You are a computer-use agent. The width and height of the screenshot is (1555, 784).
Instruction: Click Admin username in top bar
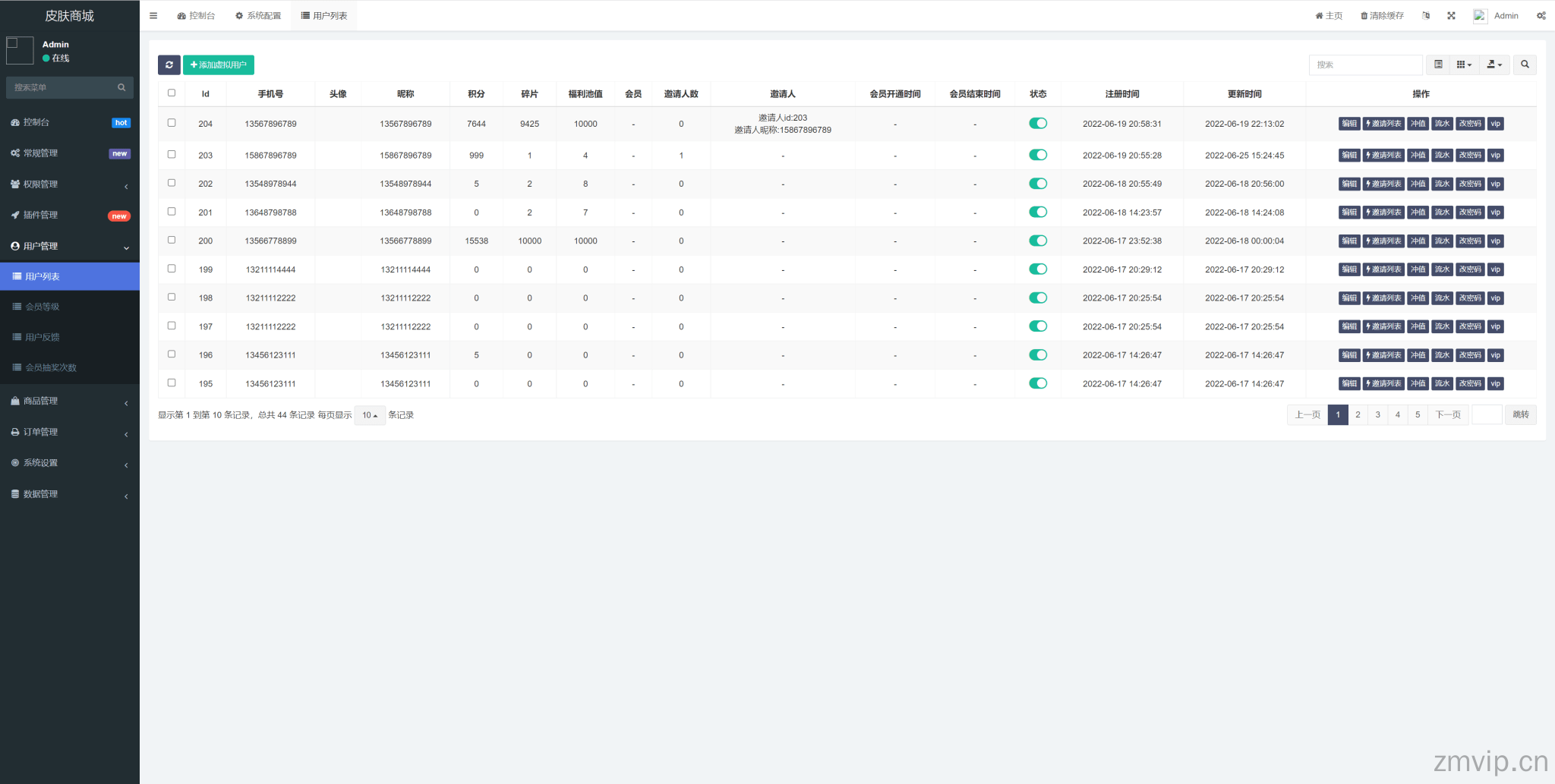(1506, 15)
